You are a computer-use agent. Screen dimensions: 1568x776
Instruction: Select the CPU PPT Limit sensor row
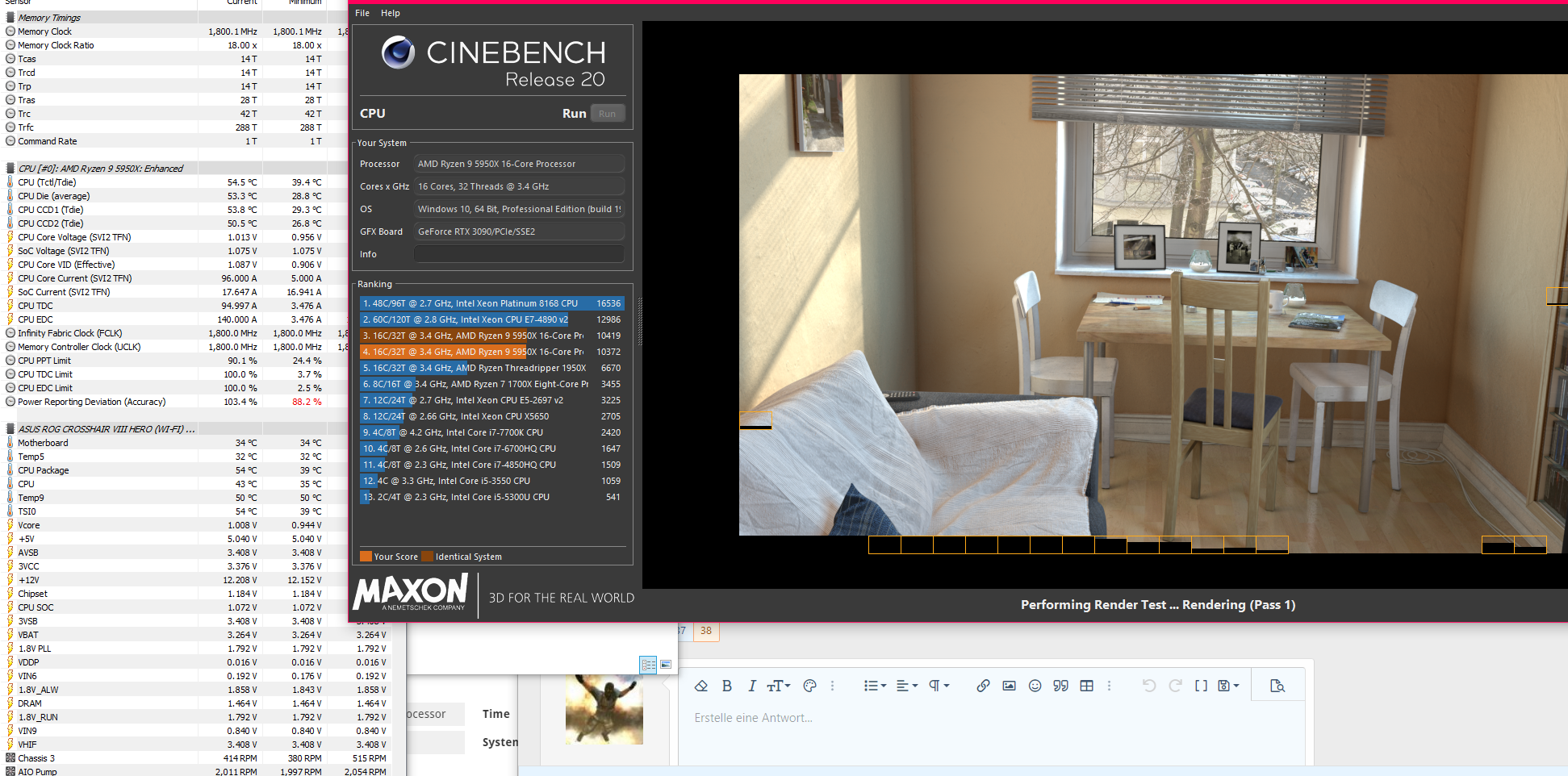click(174, 361)
